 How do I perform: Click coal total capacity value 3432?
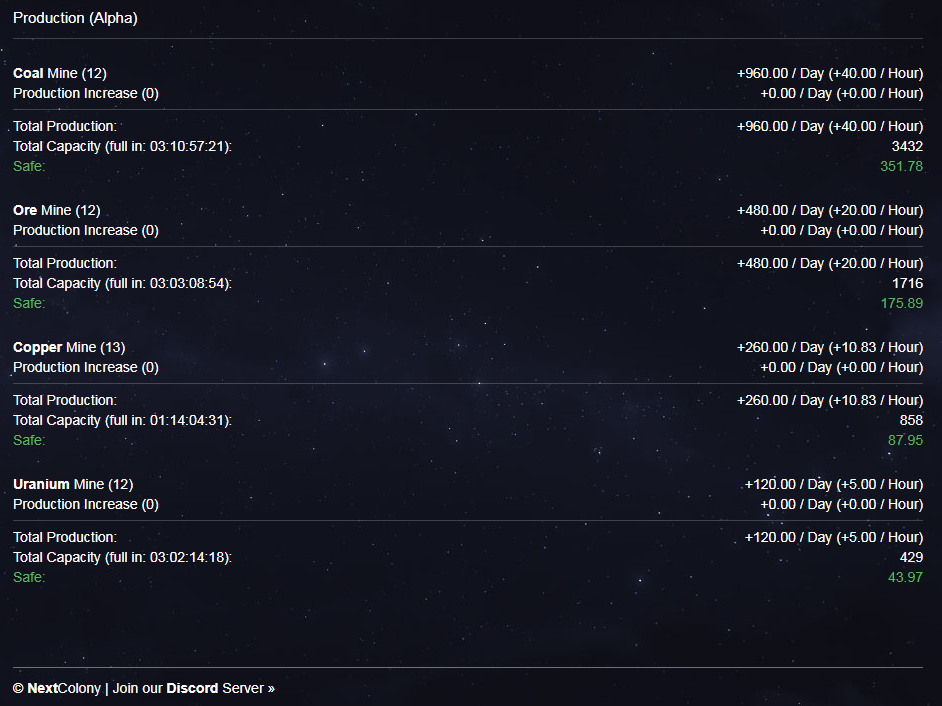click(907, 147)
